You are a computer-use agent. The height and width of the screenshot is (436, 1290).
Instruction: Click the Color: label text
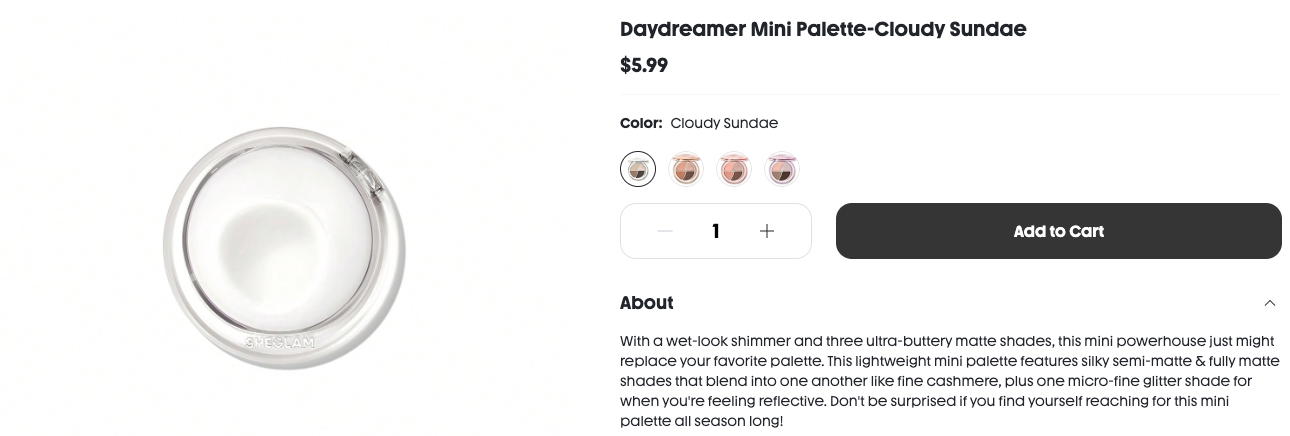point(641,123)
